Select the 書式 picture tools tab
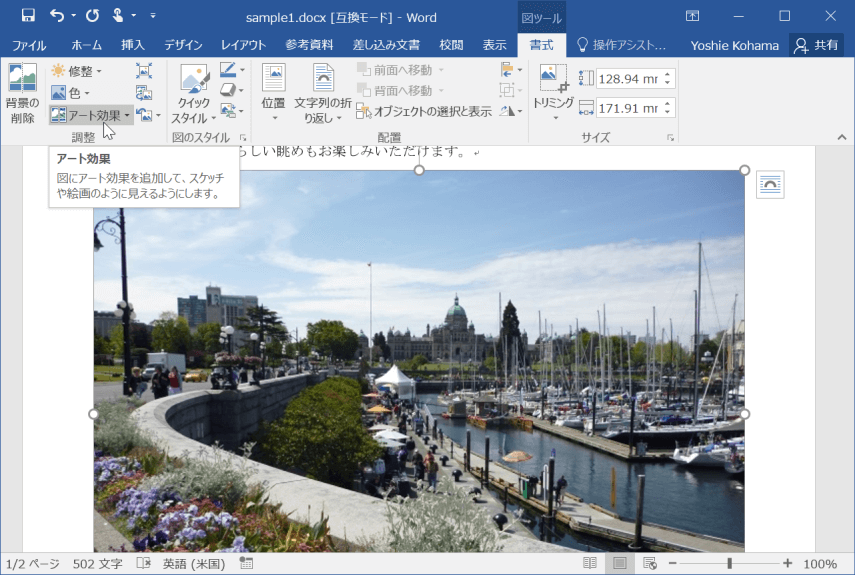855x575 pixels. pyautogui.click(x=541, y=45)
